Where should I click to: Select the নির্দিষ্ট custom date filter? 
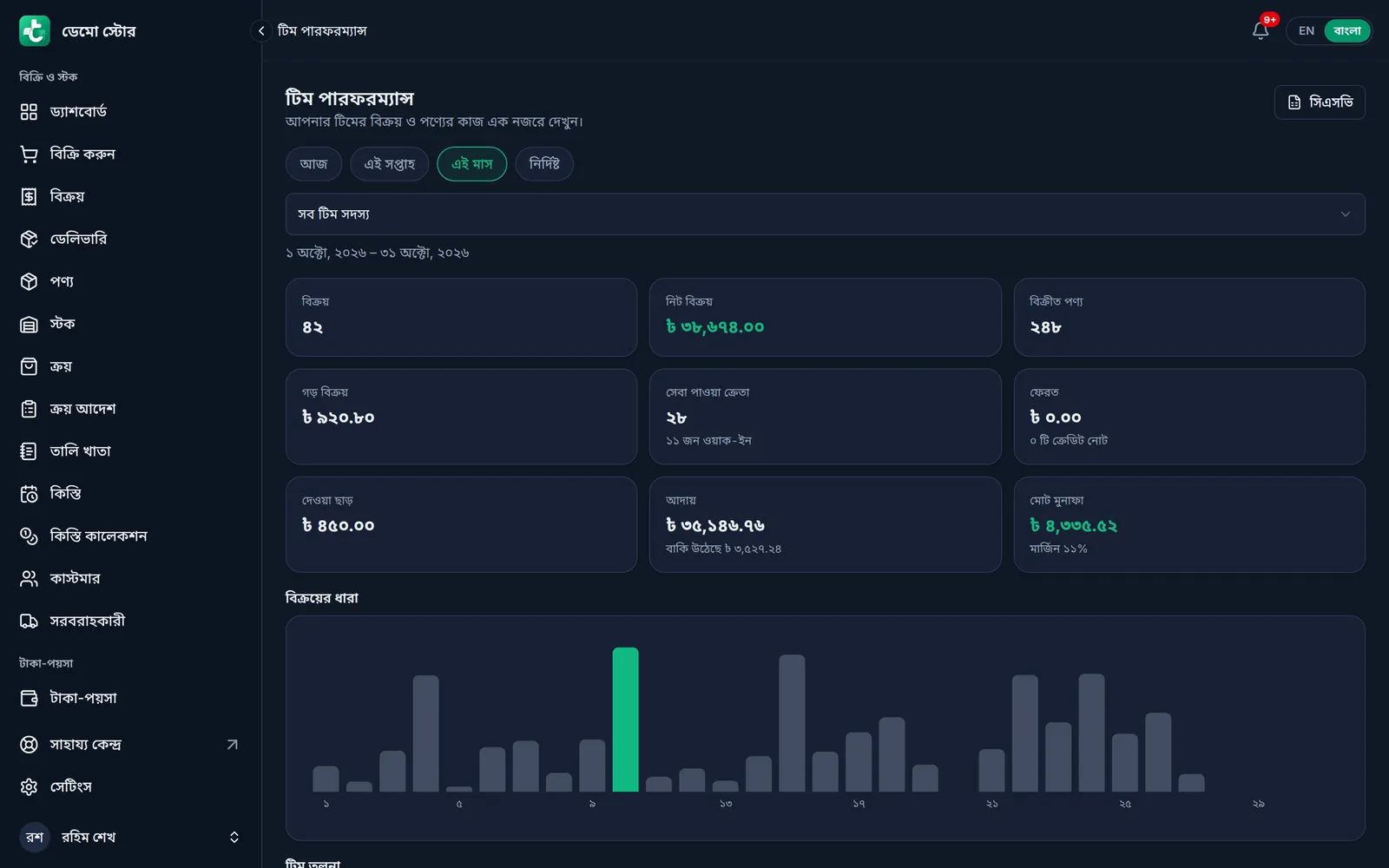coord(544,164)
